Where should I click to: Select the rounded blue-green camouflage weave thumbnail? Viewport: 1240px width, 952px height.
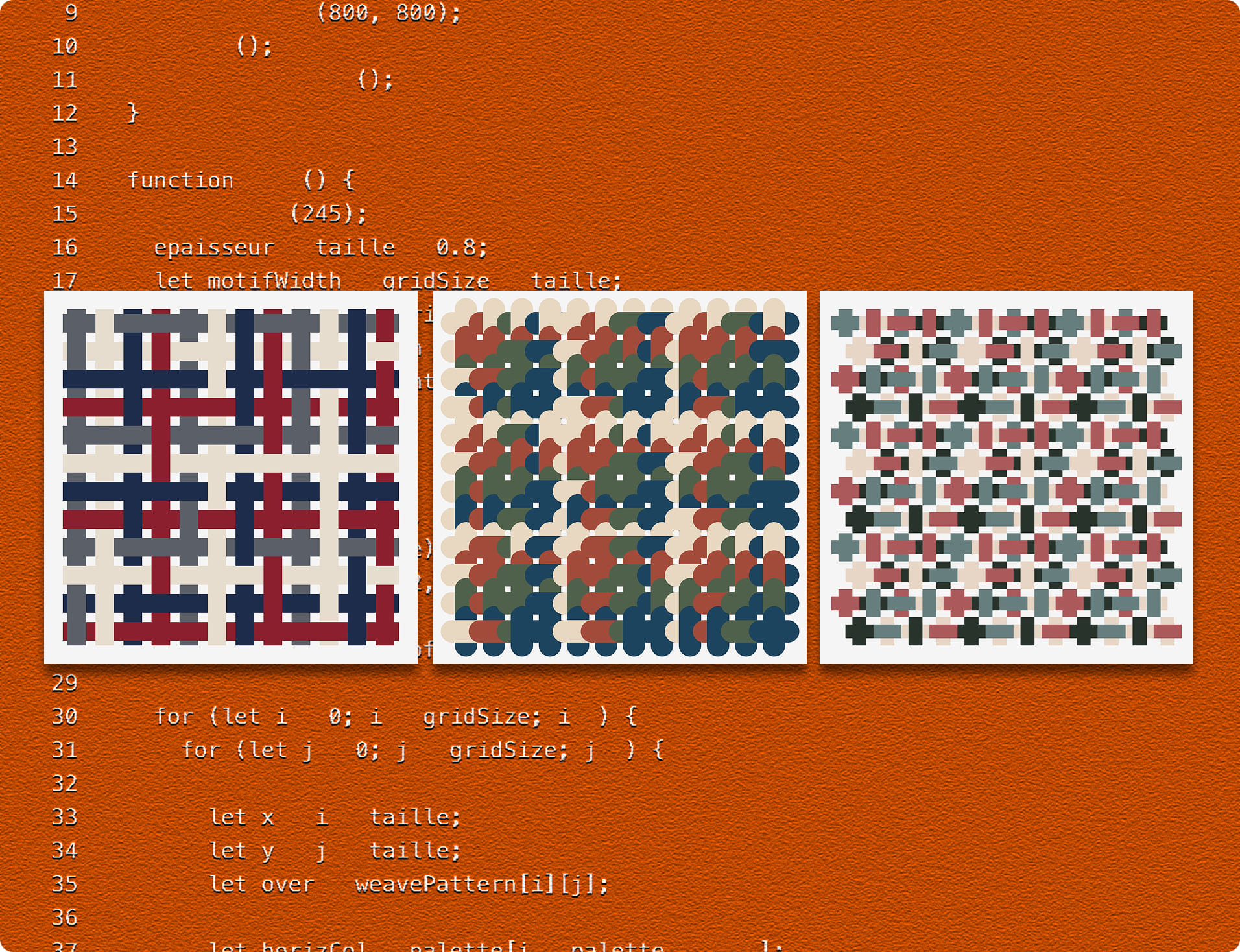[619, 477]
